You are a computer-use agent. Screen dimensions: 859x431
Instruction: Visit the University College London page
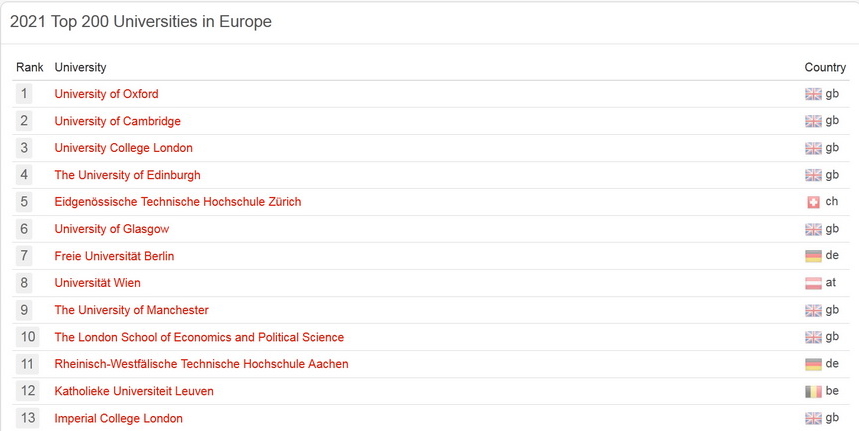click(x=123, y=148)
